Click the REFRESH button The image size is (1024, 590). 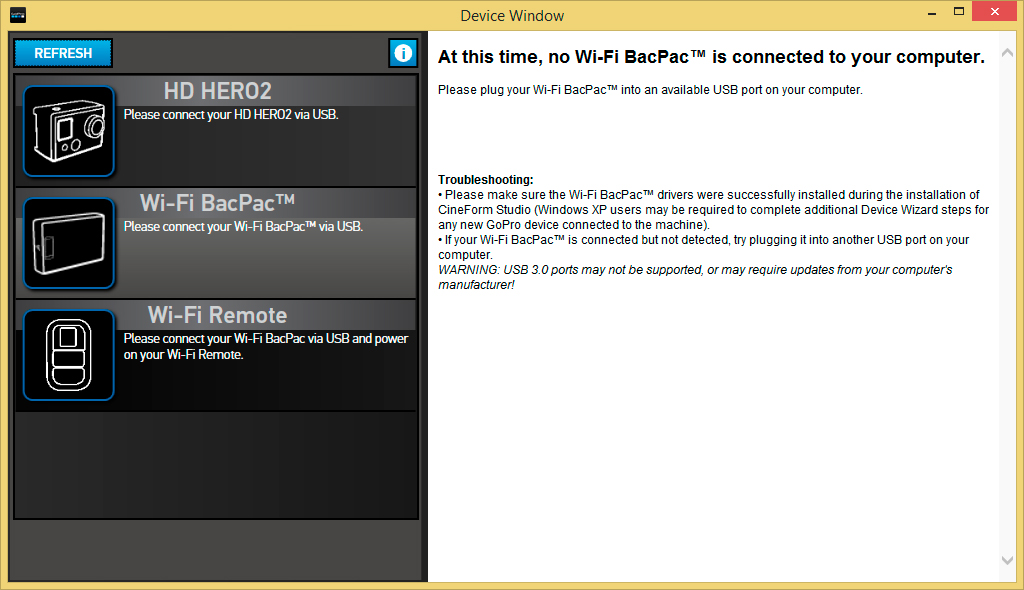pyautogui.click(x=63, y=53)
